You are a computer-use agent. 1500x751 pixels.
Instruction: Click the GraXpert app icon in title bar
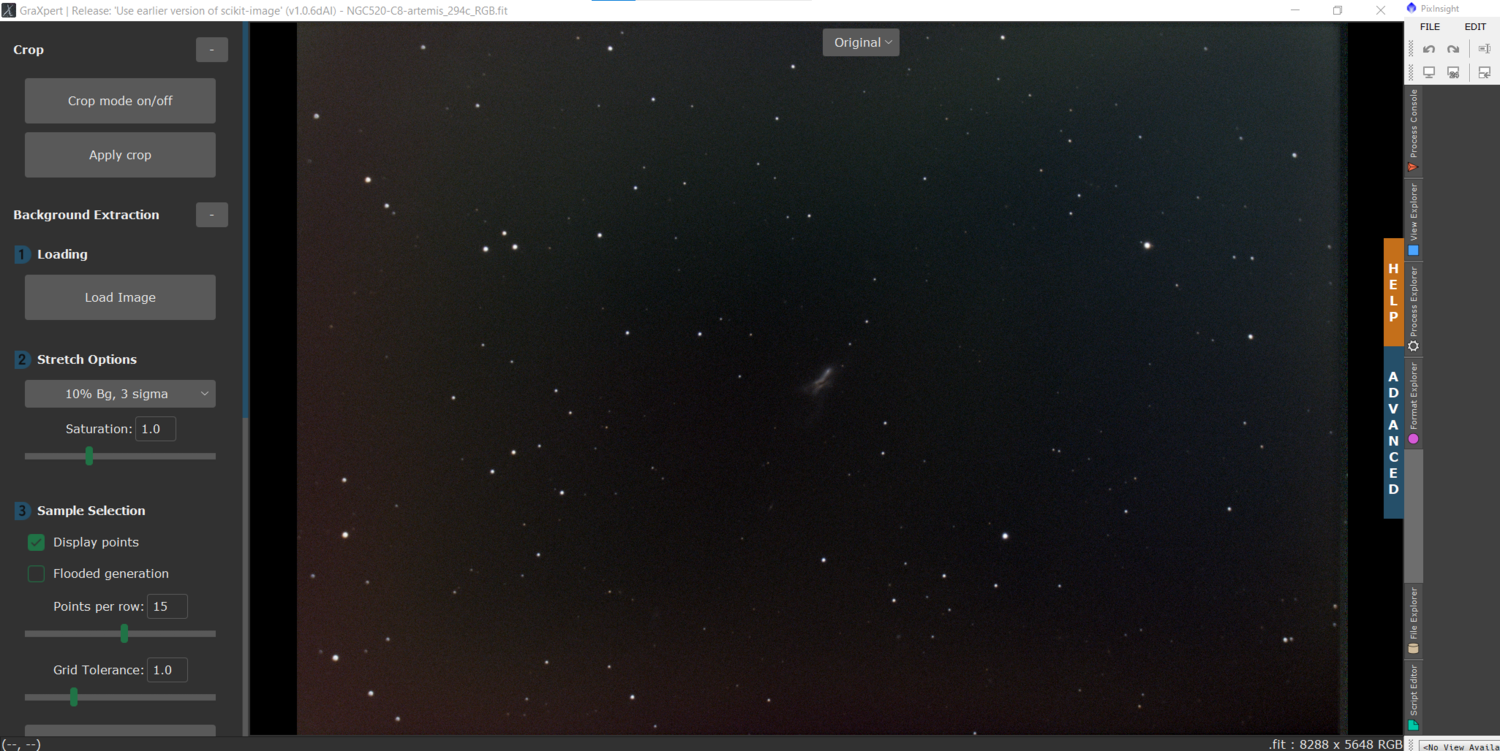(9, 10)
